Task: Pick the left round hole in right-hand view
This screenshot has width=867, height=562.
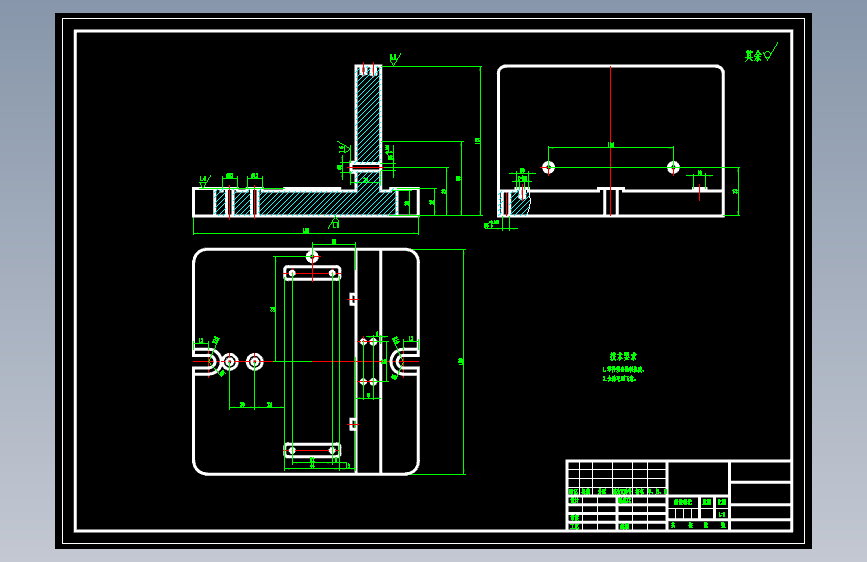Action: click(548, 167)
